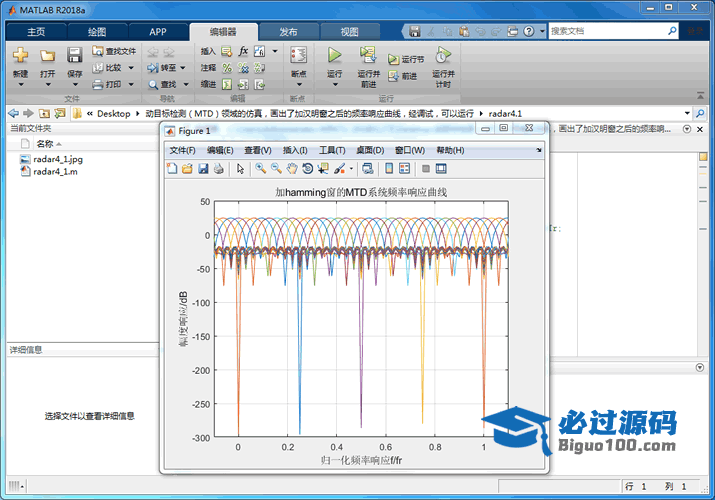Switch to the Home (主页) tab
Screen dimensions: 715x500
pos(36,32)
